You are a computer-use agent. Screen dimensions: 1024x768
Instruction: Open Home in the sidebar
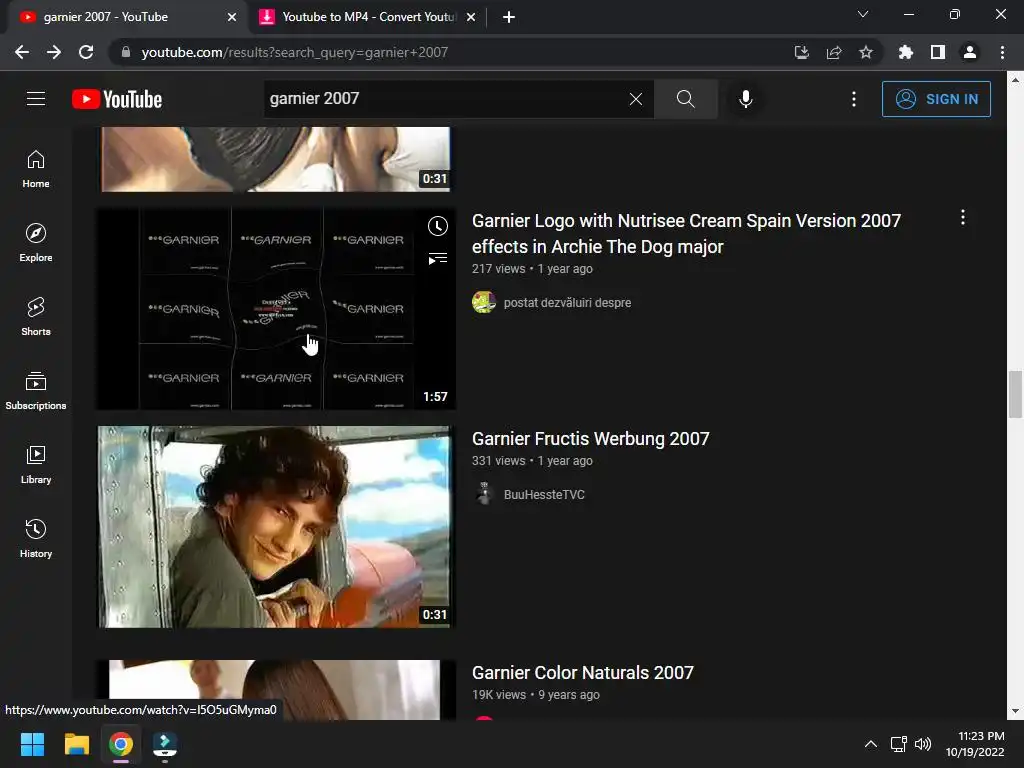36,168
